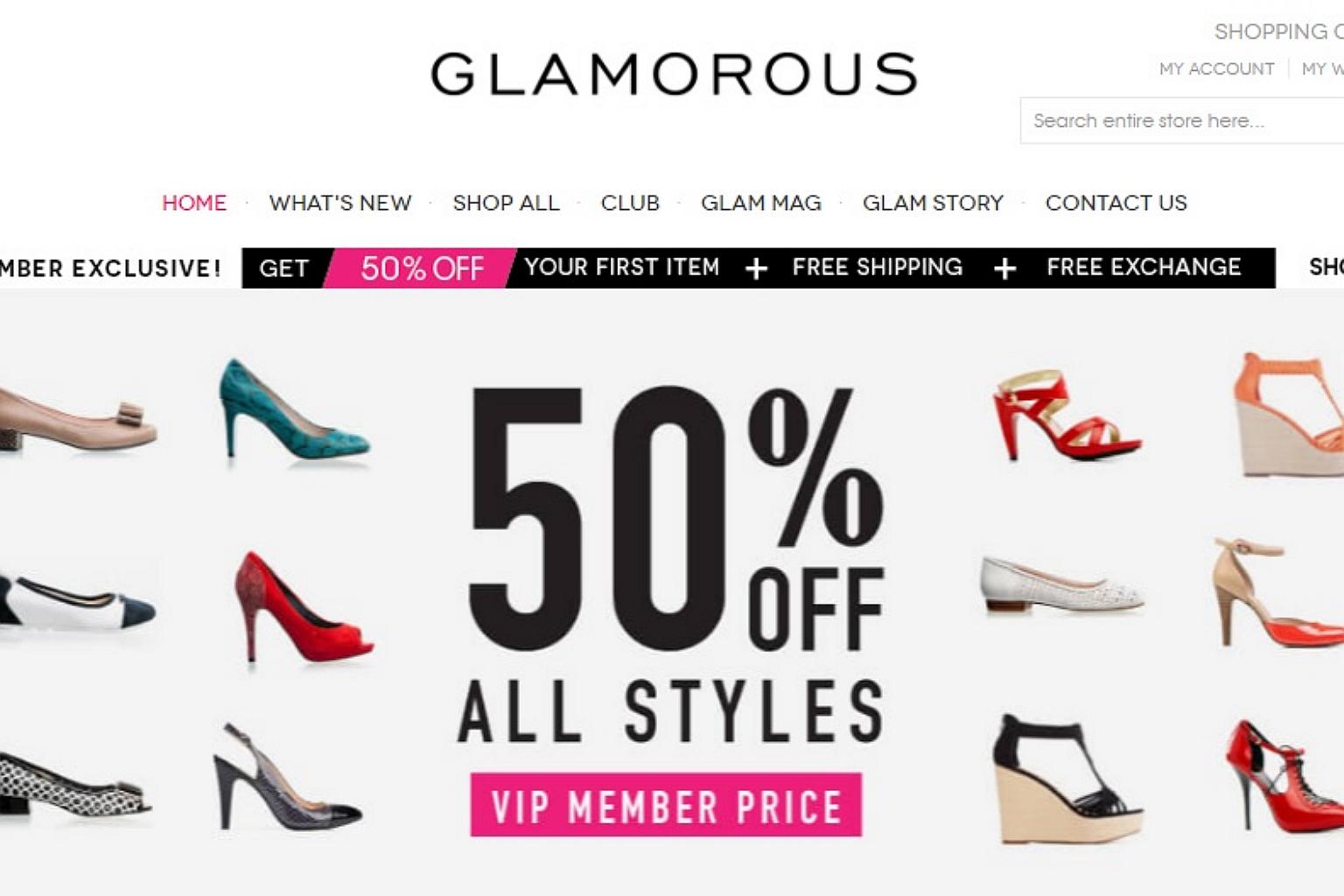Click the MY ACCOUNT link
Viewport: 1344px width, 896px height.
click(1216, 68)
